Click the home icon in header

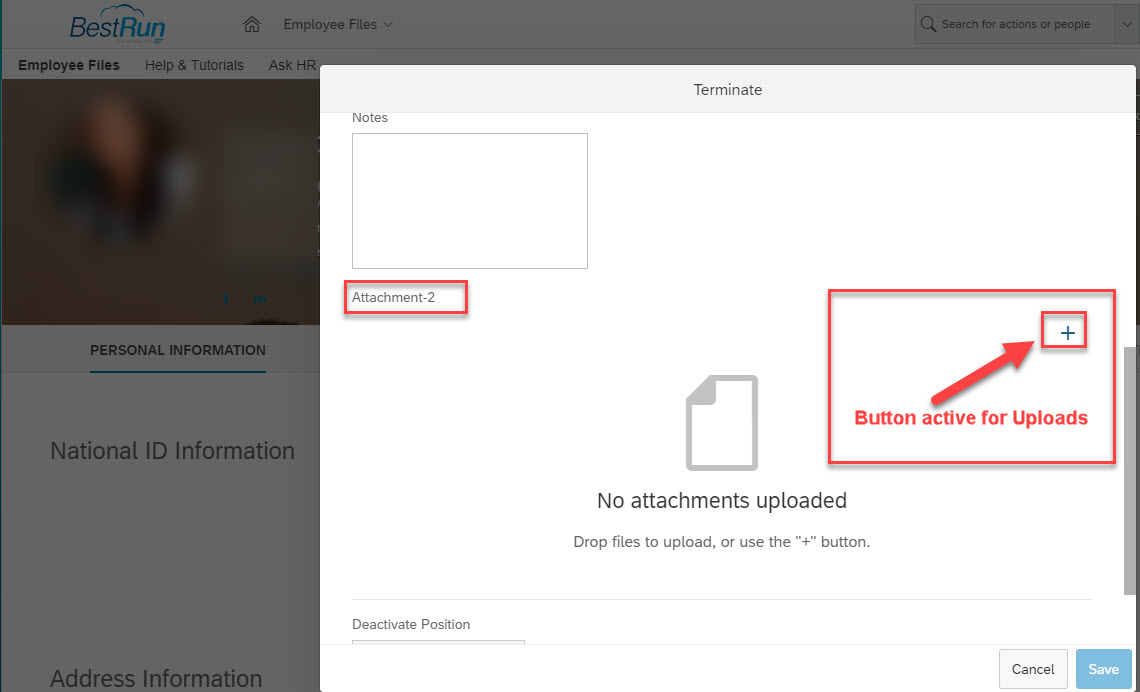click(252, 24)
